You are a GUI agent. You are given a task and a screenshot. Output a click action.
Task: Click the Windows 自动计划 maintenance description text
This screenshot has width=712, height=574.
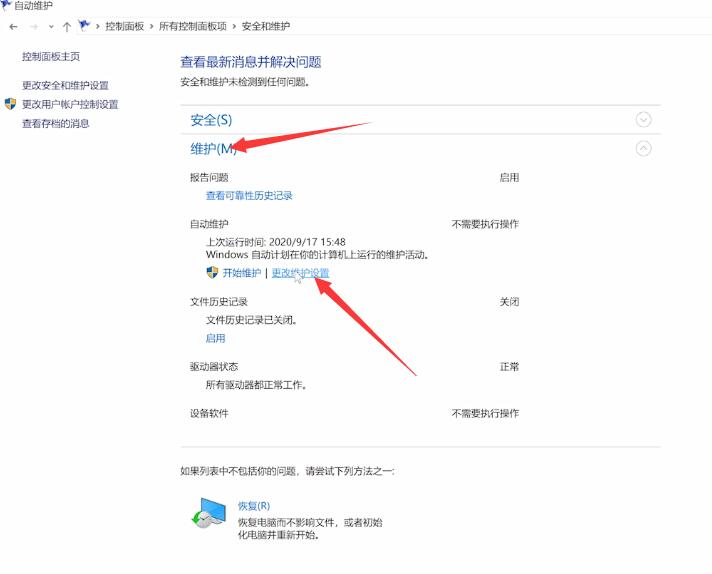(317, 255)
